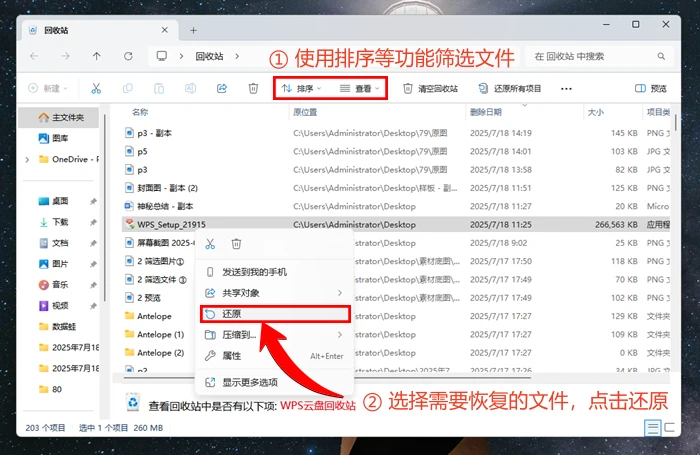This screenshot has width=700, height=455.
Task: Open the 排序 sort dropdown
Action: point(301,88)
